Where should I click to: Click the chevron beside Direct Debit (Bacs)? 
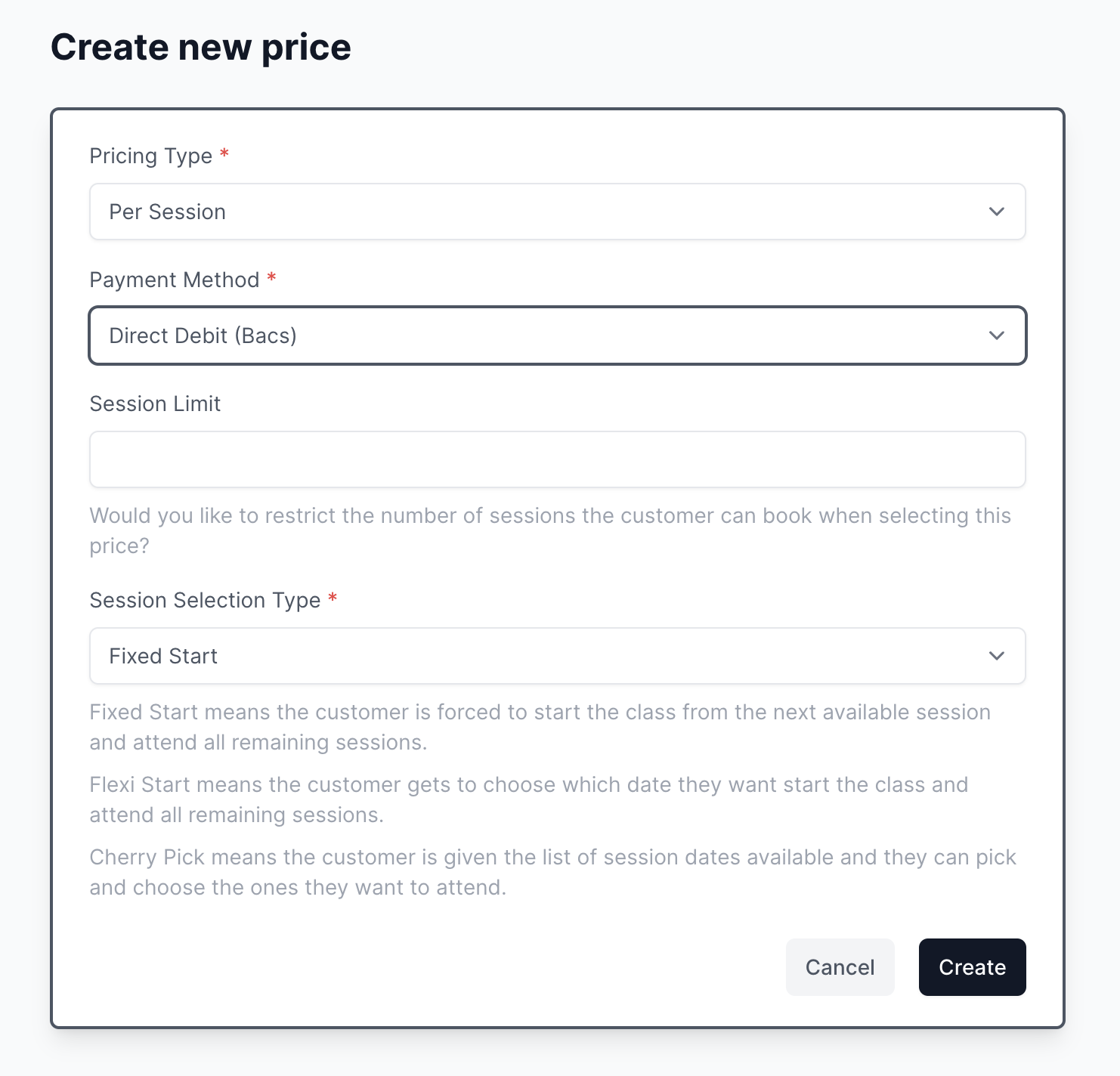coord(997,335)
